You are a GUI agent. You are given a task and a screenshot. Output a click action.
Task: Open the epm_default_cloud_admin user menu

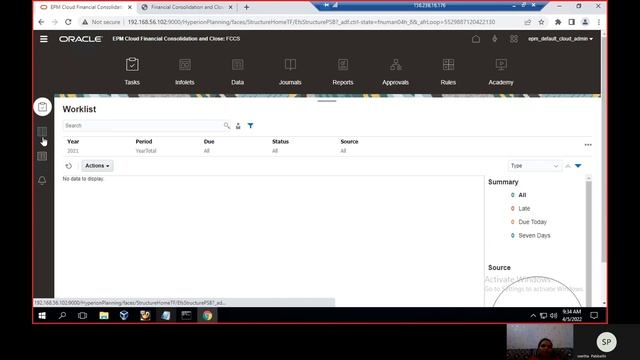(x=560, y=39)
